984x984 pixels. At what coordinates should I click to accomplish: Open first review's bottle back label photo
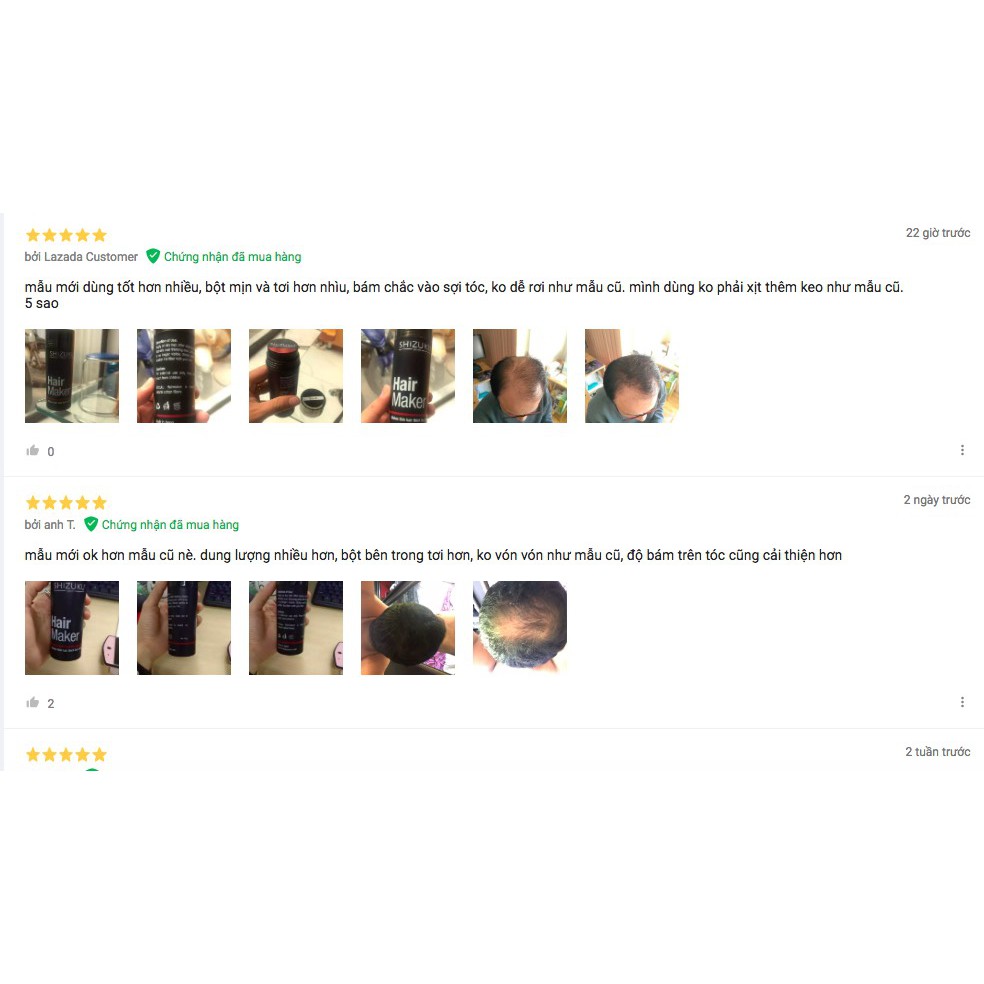(x=184, y=376)
